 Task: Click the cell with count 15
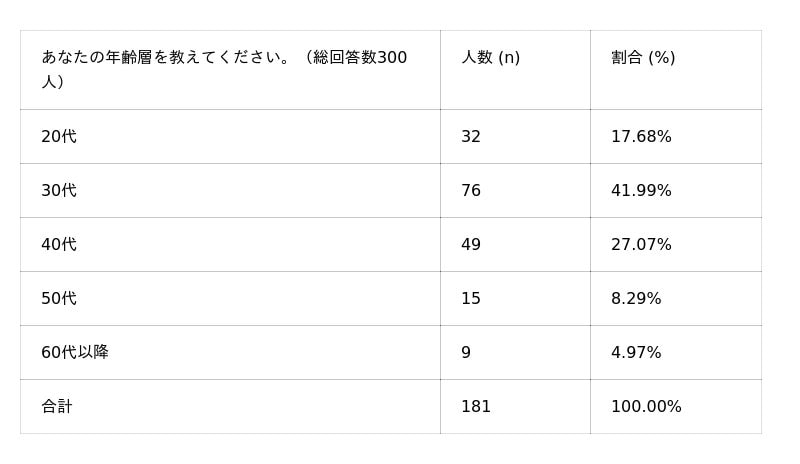[x=471, y=299]
